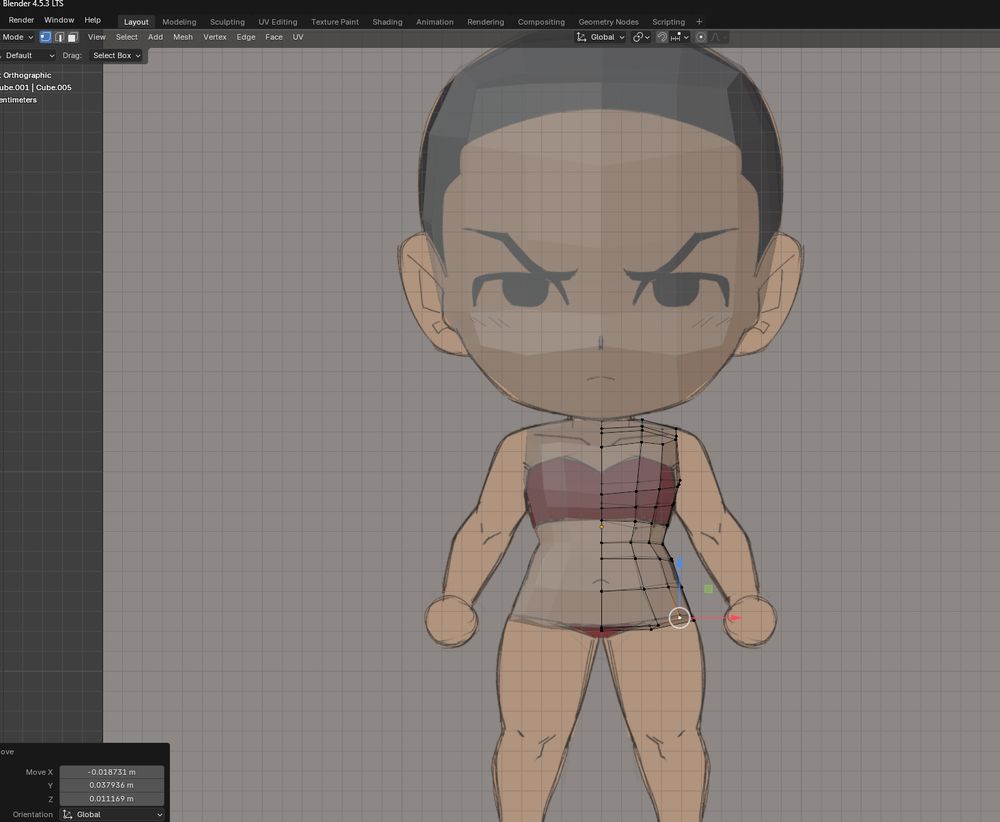The height and width of the screenshot is (822, 1000).
Task: Open the Face menu
Action: pos(274,37)
